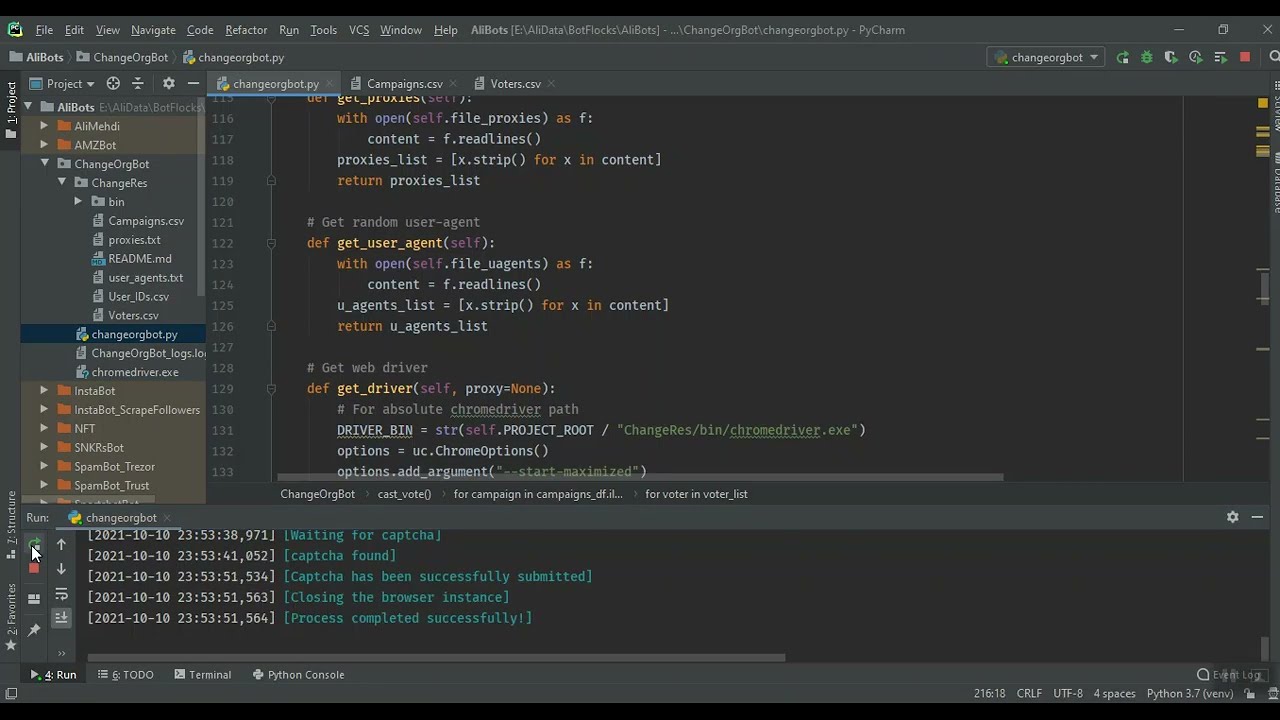
Task: Collapse all in Project panel
Action: click(138, 84)
